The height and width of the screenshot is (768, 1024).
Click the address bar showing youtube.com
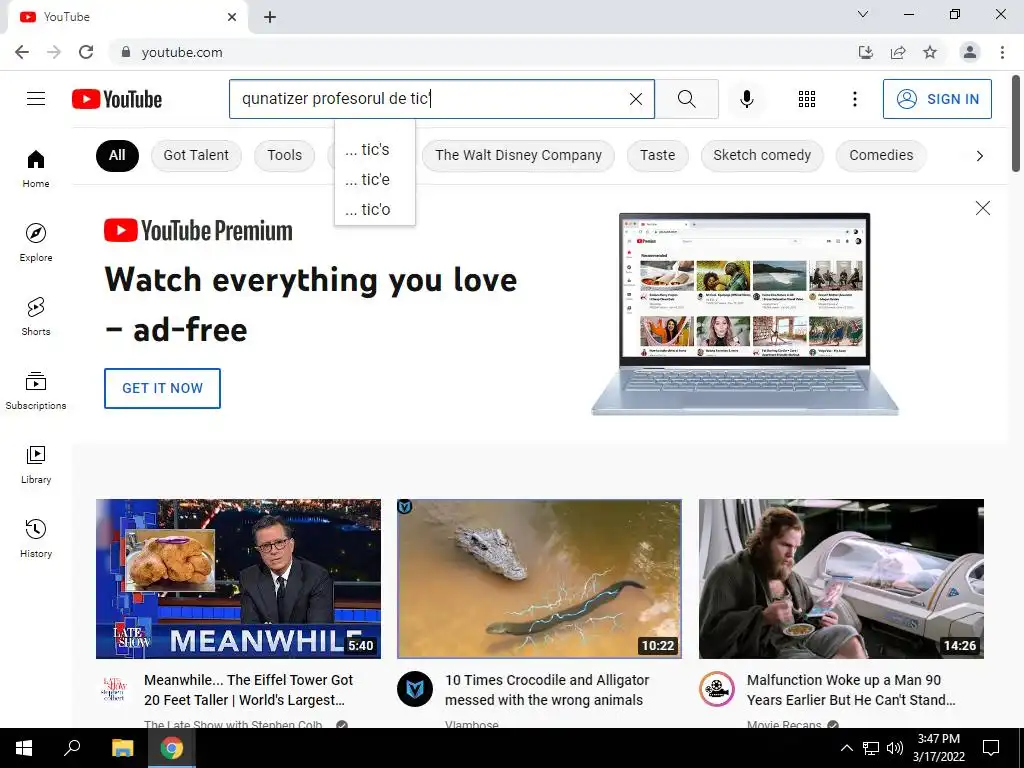pos(483,52)
